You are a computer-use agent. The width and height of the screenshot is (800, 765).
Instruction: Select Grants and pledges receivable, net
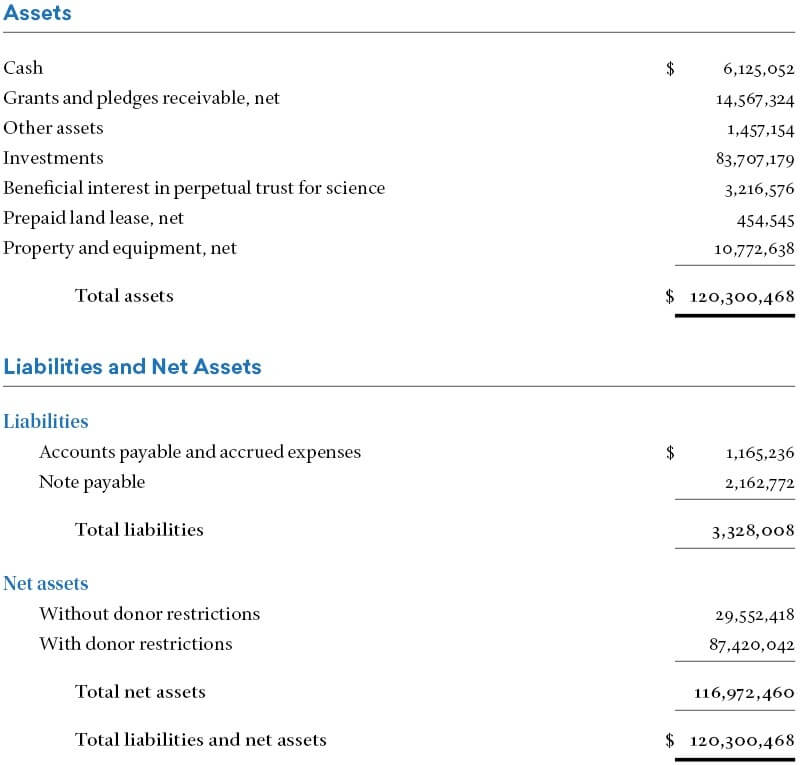point(141,98)
